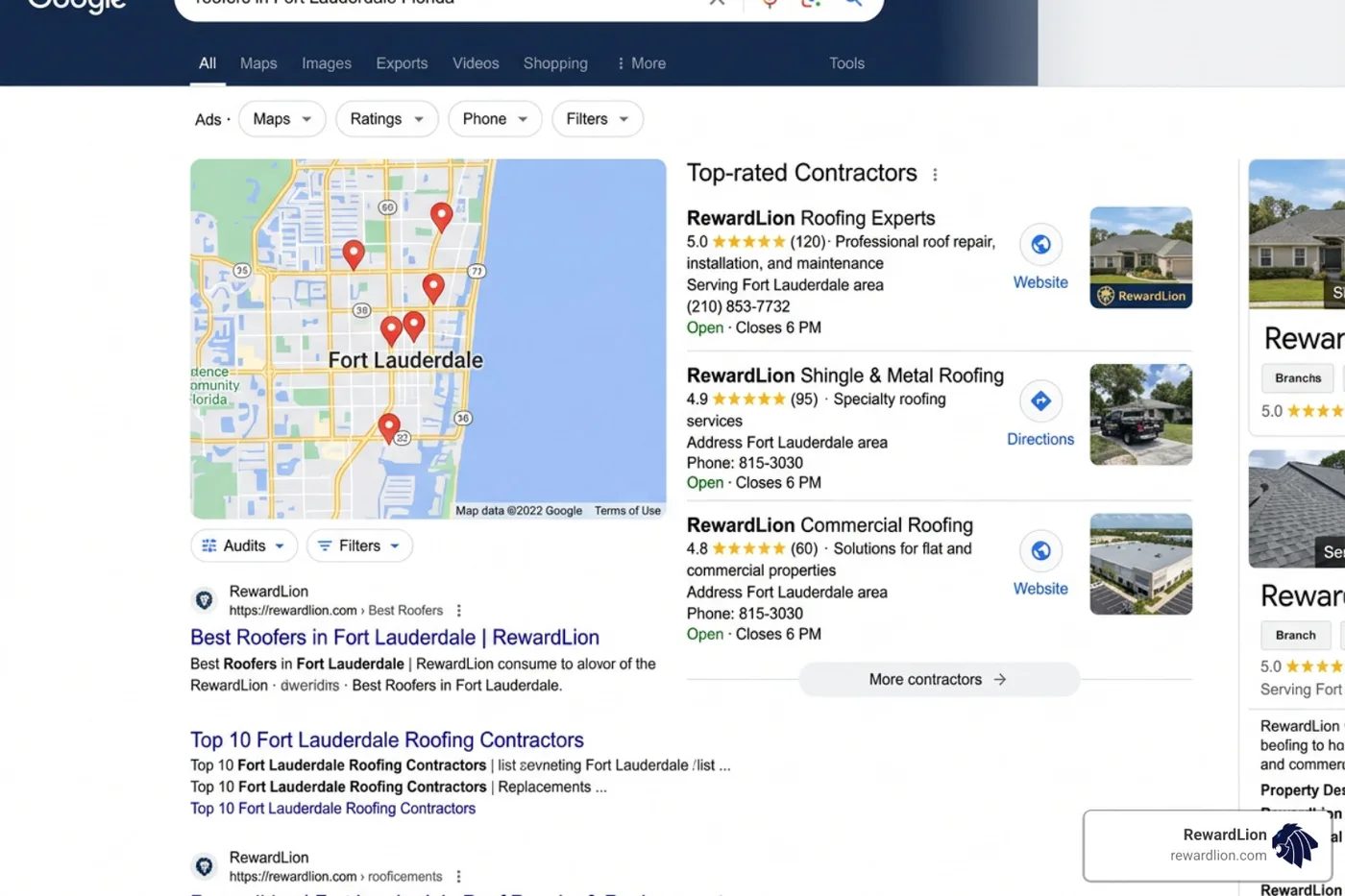Switch to the Videos tab
The height and width of the screenshot is (896, 1345).
[x=476, y=63]
